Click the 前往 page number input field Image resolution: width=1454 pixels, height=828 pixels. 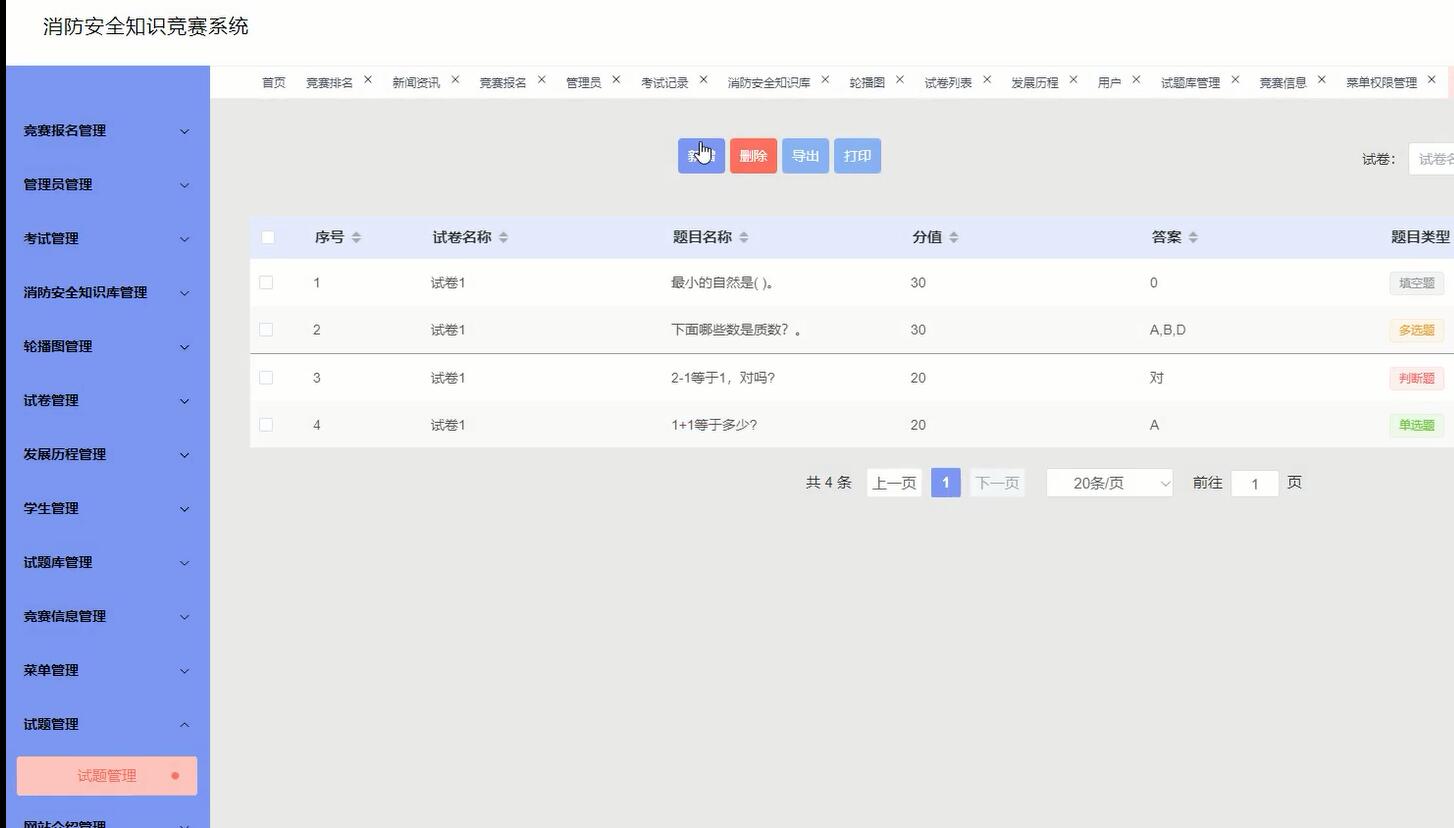pyautogui.click(x=1255, y=483)
